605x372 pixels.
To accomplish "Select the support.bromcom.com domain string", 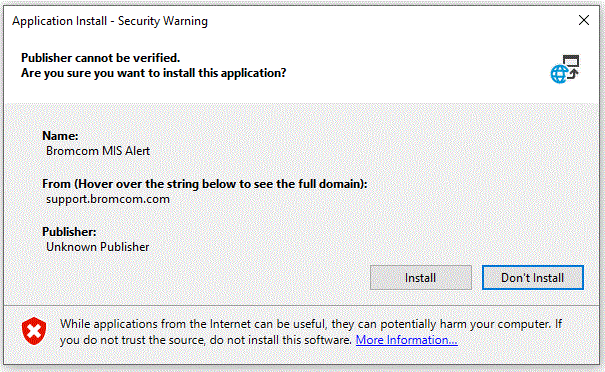I will click(108, 199).
